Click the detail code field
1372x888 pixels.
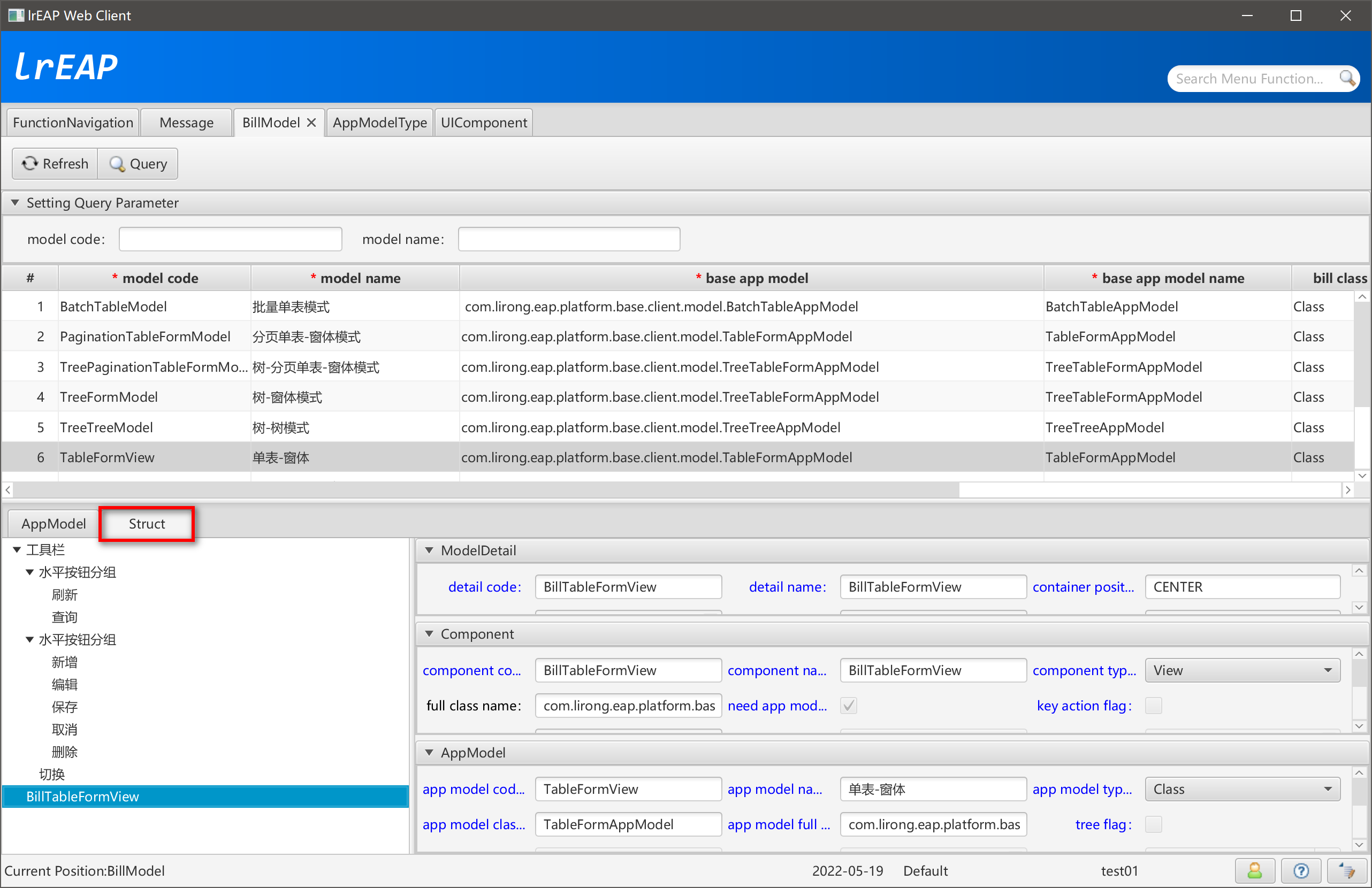628,587
